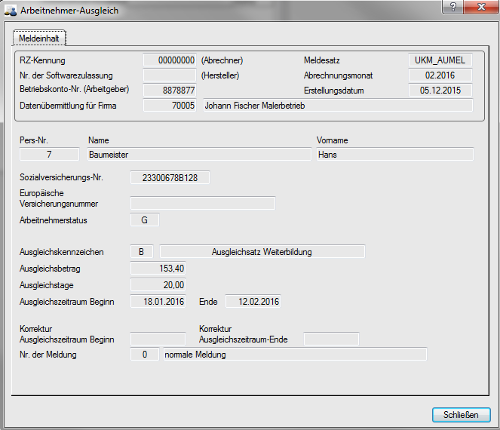This screenshot has width=500, height=430.
Task: Click the Name field Baumeister
Action: click(x=199, y=155)
